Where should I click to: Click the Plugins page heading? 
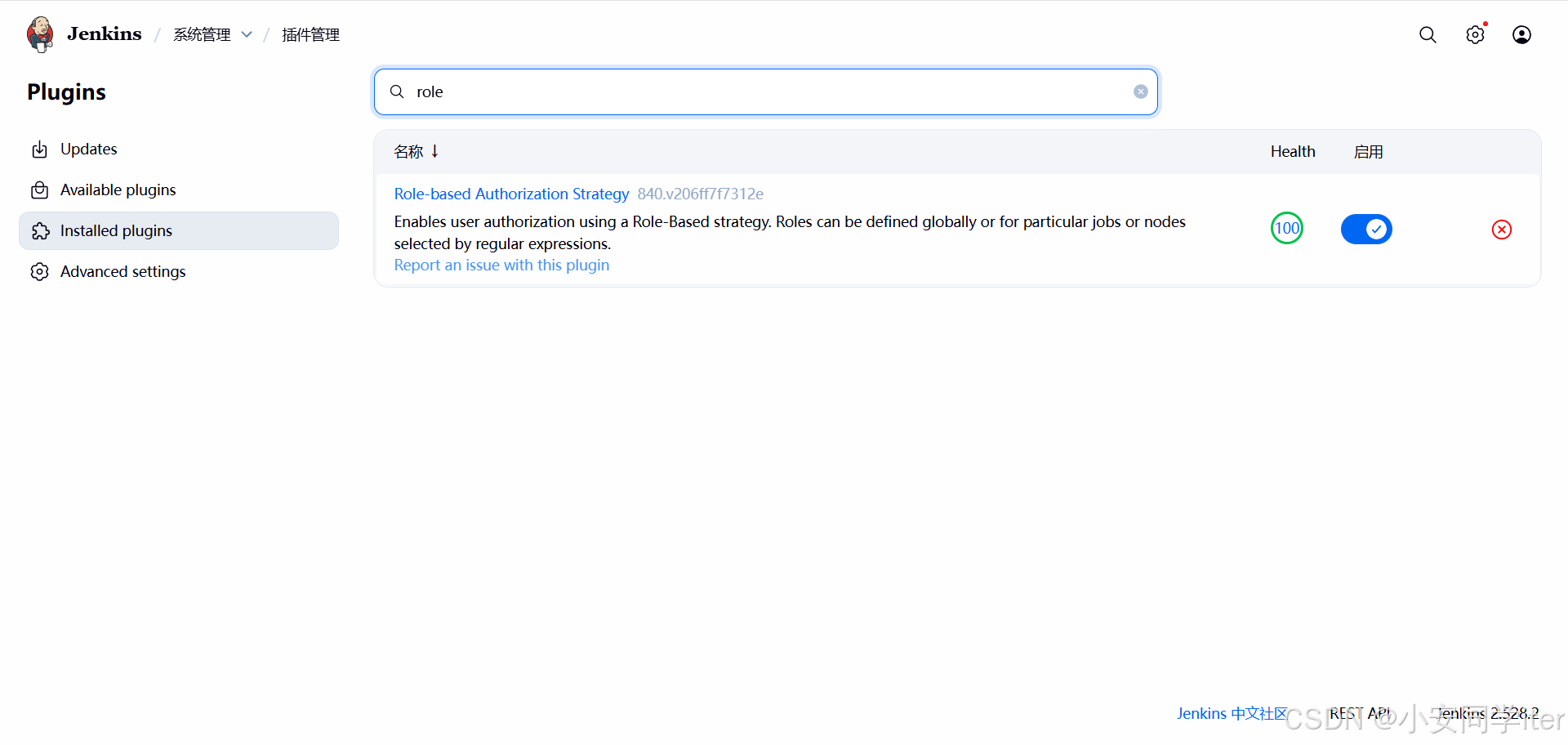(x=66, y=91)
